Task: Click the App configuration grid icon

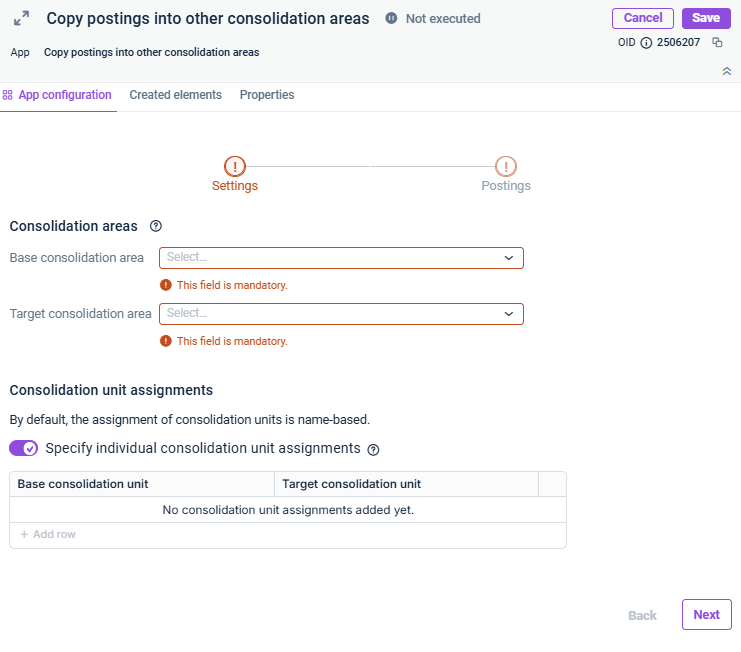Action: click(8, 95)
